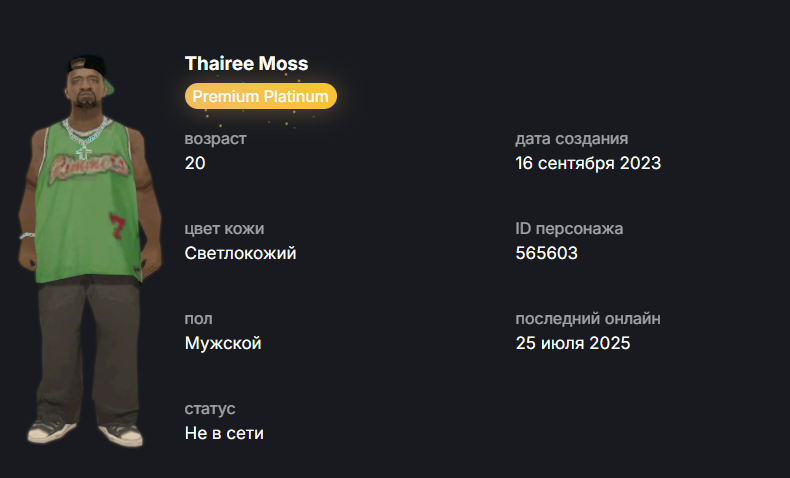Select the возраст label
The height and width of the screenshot is (478, 790).
(x=215, y=139)
